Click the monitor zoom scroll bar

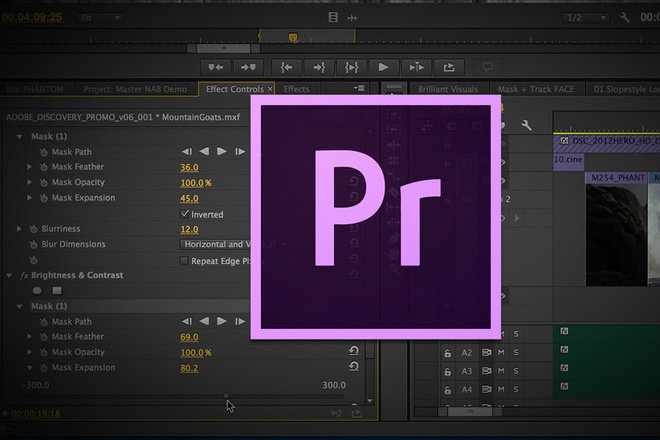click(224, 49)
